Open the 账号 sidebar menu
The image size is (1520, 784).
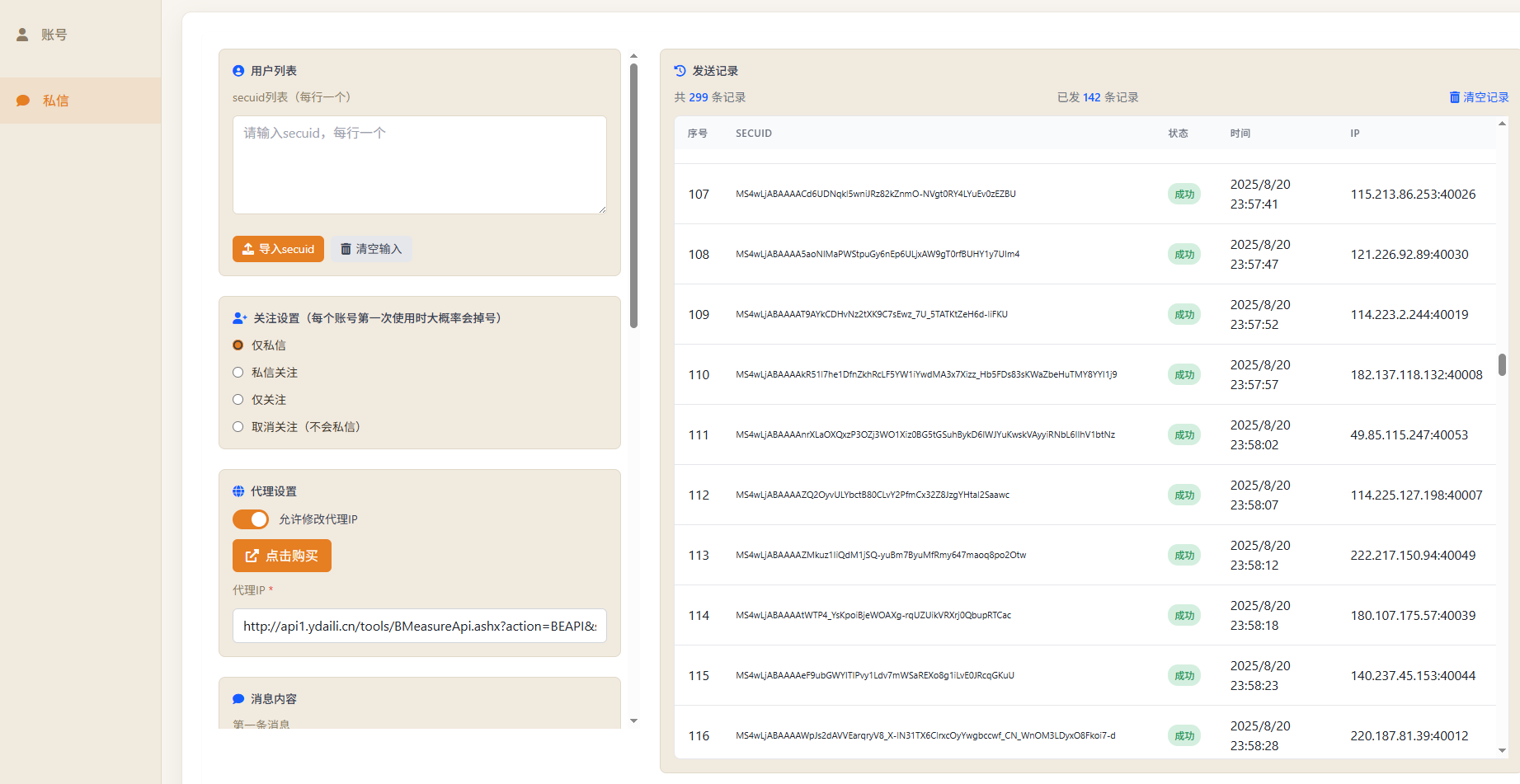54,35
